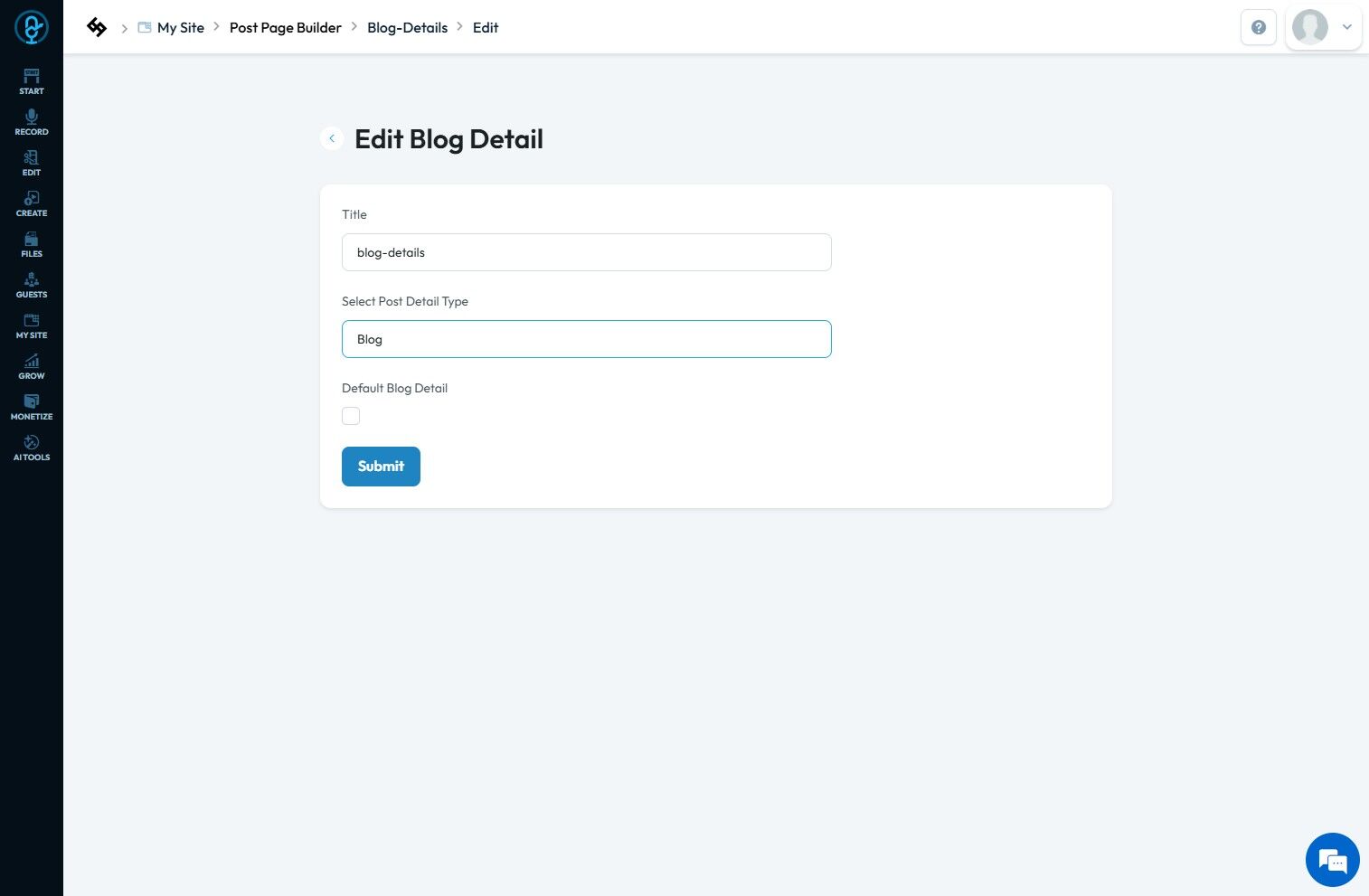Click My Site in the breadcrumb
Image resolution: width=1369 pixels, height=896 pixels.
click(180, 27)
